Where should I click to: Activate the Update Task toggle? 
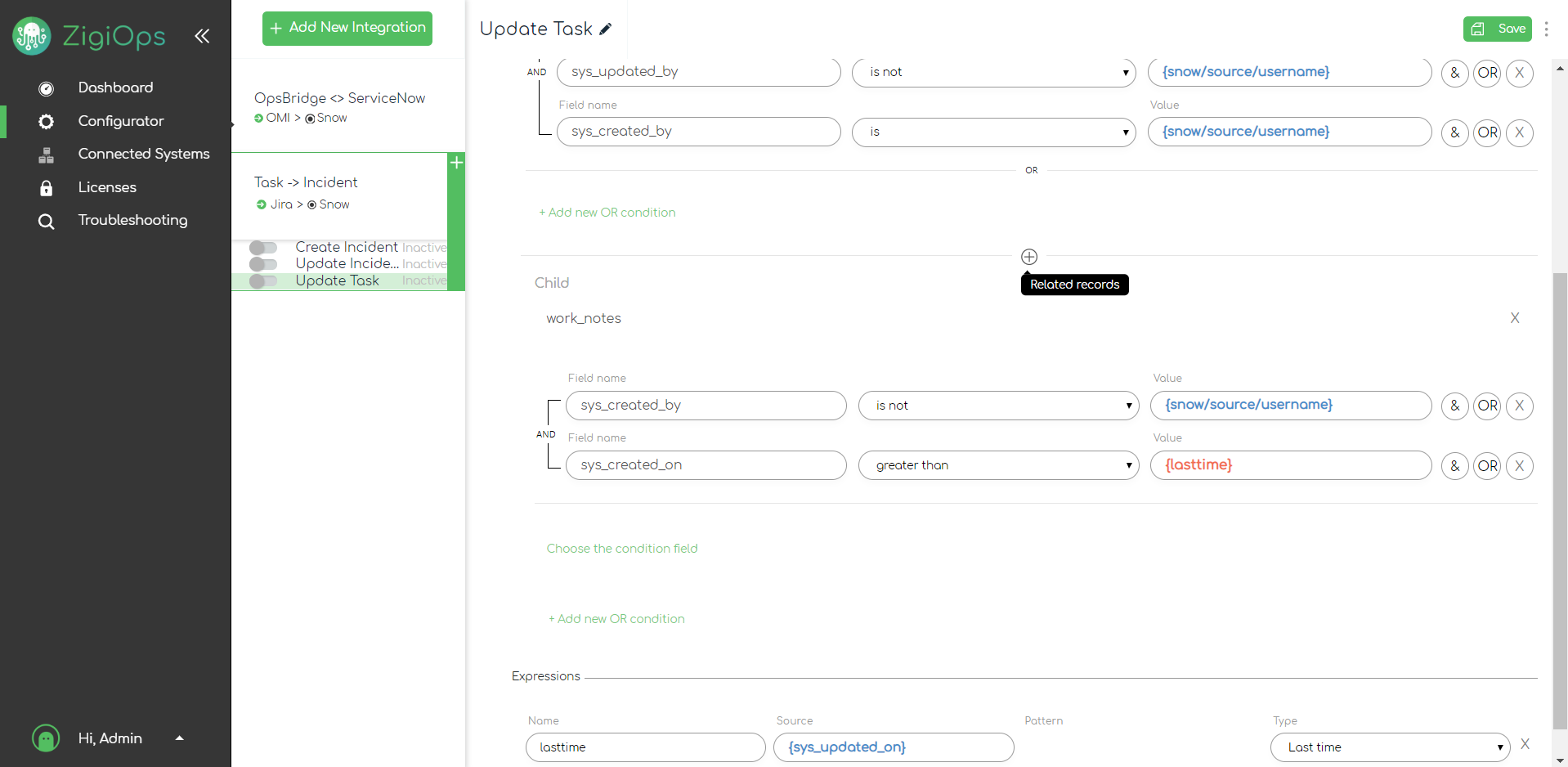tap(263, 281)
